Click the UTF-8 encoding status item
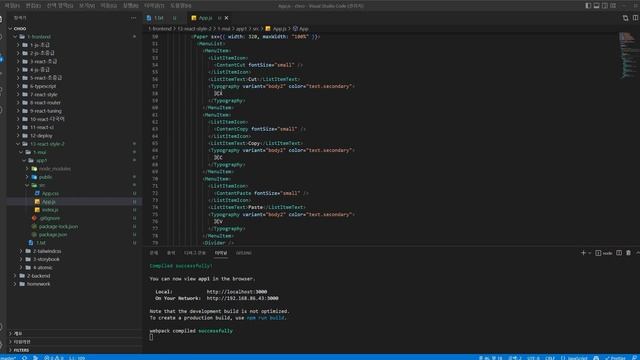The height and width of the screenshot is (360, 640). (533, 358)
